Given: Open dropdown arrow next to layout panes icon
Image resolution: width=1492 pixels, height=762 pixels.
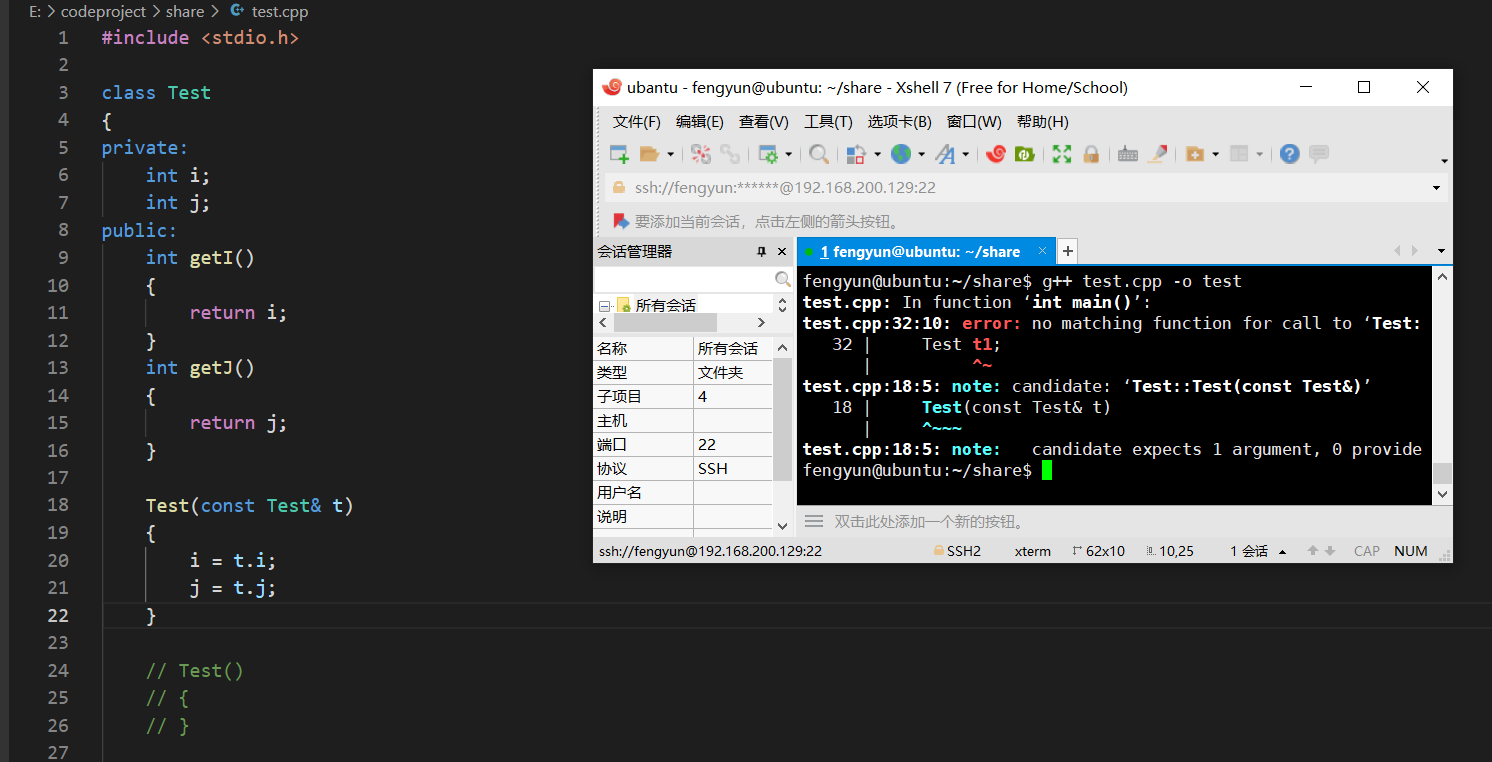Looking at the screenshot, I should (x=1259, y=154).
